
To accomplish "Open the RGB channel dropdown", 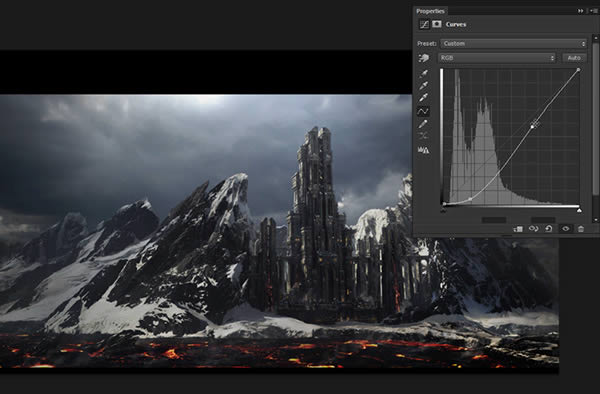I will click(x=497, y=58).
